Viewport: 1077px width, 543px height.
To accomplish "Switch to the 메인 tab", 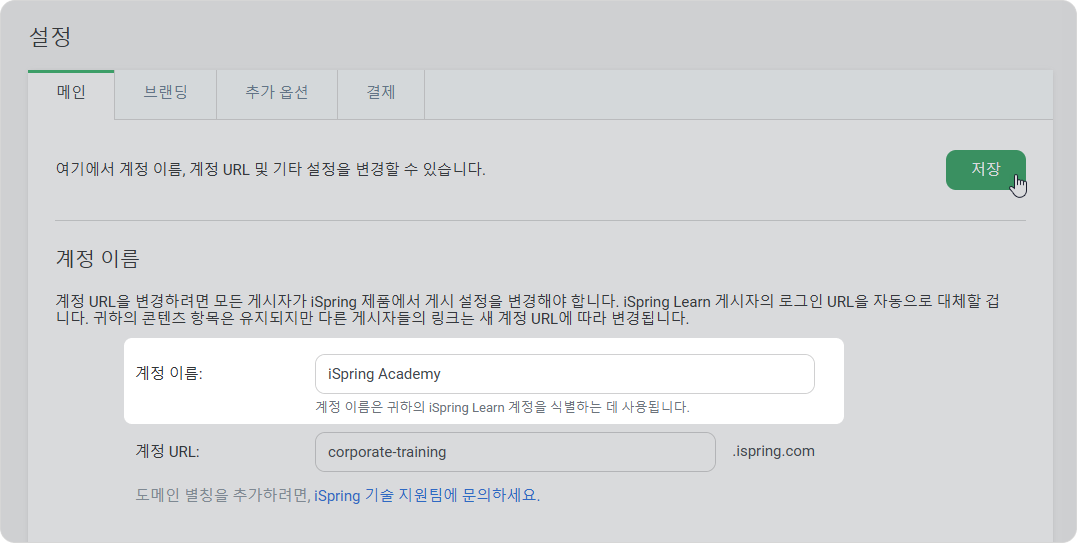I will coord(71,93).
